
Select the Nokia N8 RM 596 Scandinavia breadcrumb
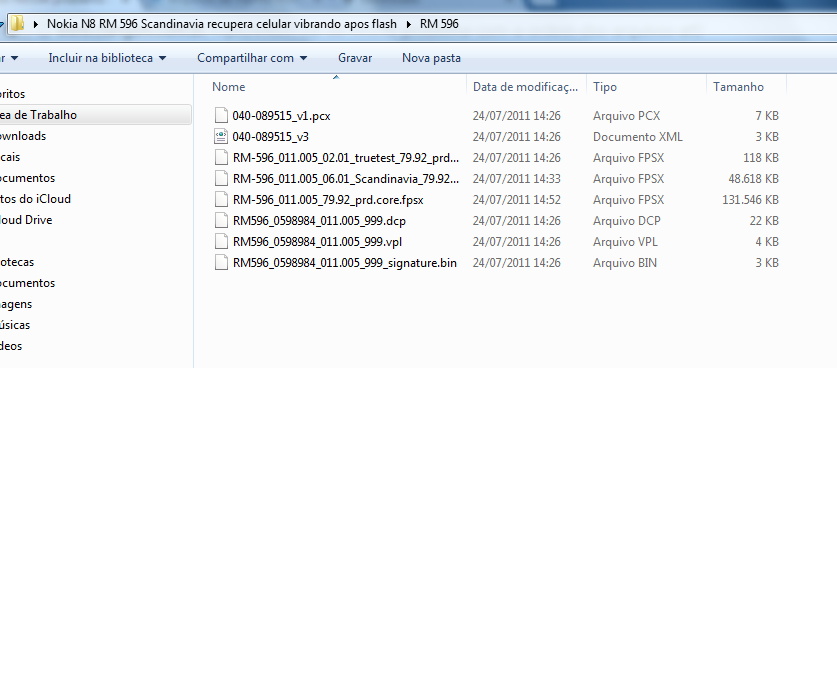(x=222, y=24)
